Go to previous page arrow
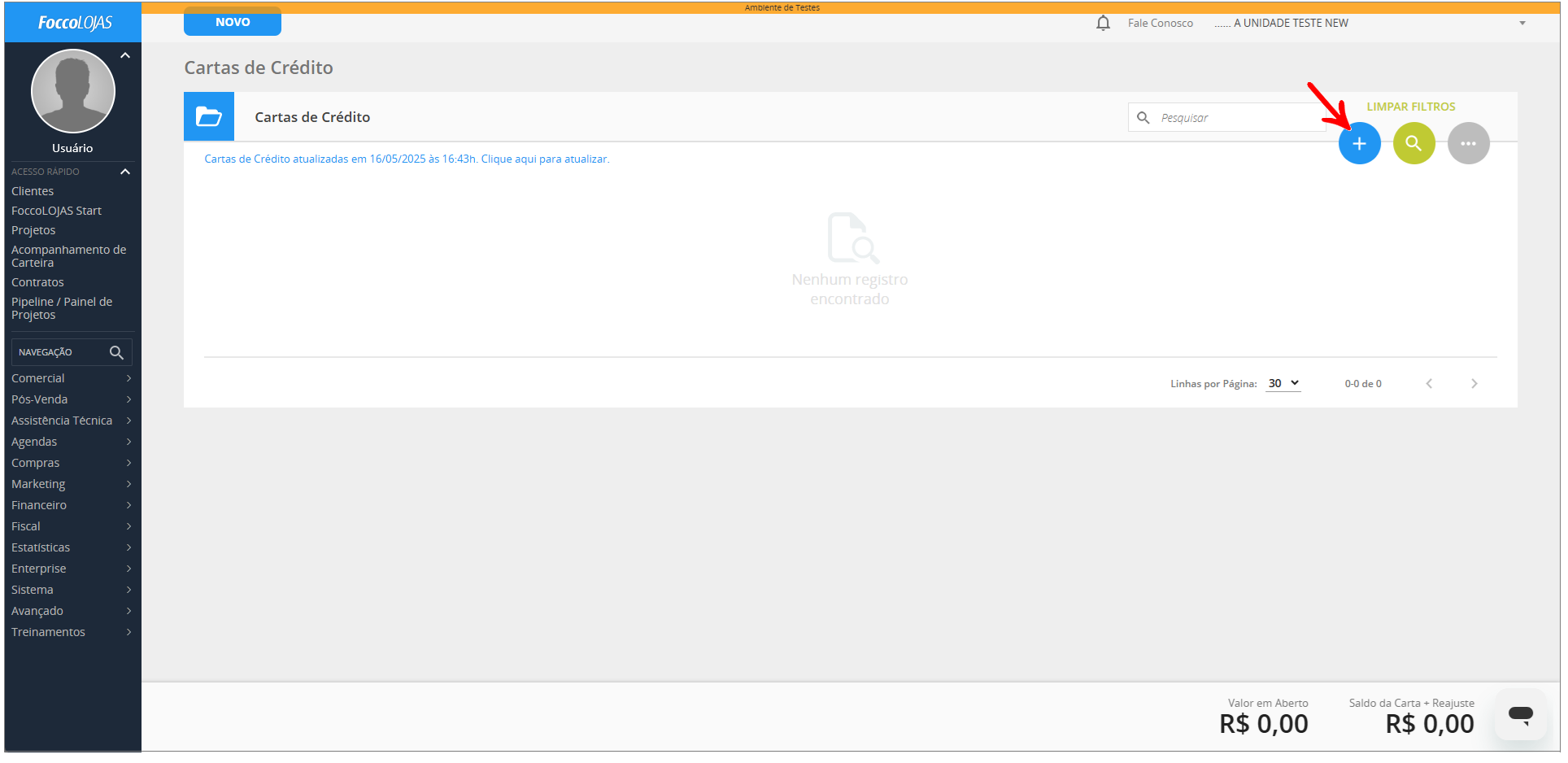 [1429, 383]
